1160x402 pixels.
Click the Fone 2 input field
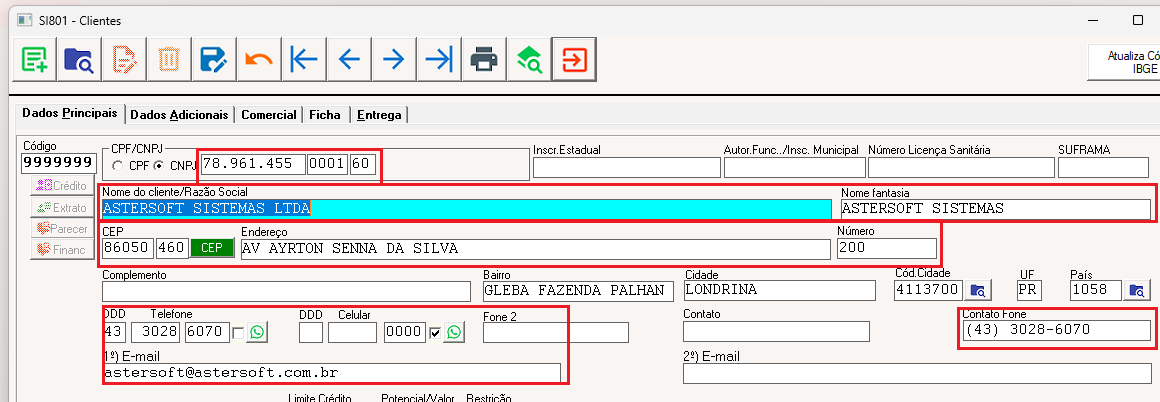click(556, 333)
